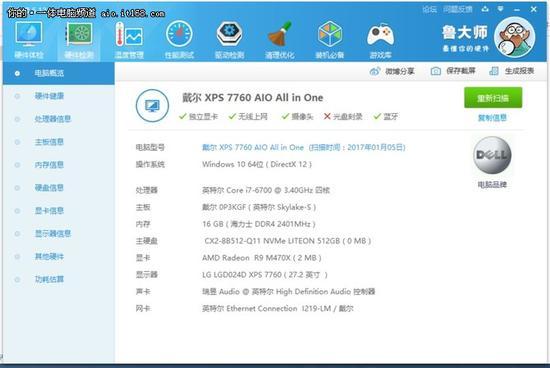Image resolution: width=550 pixels, height=368 pixels.
Task: Click the green 重新扫描 rescan button
Action: pyautogui.click(x=493, y=98)
